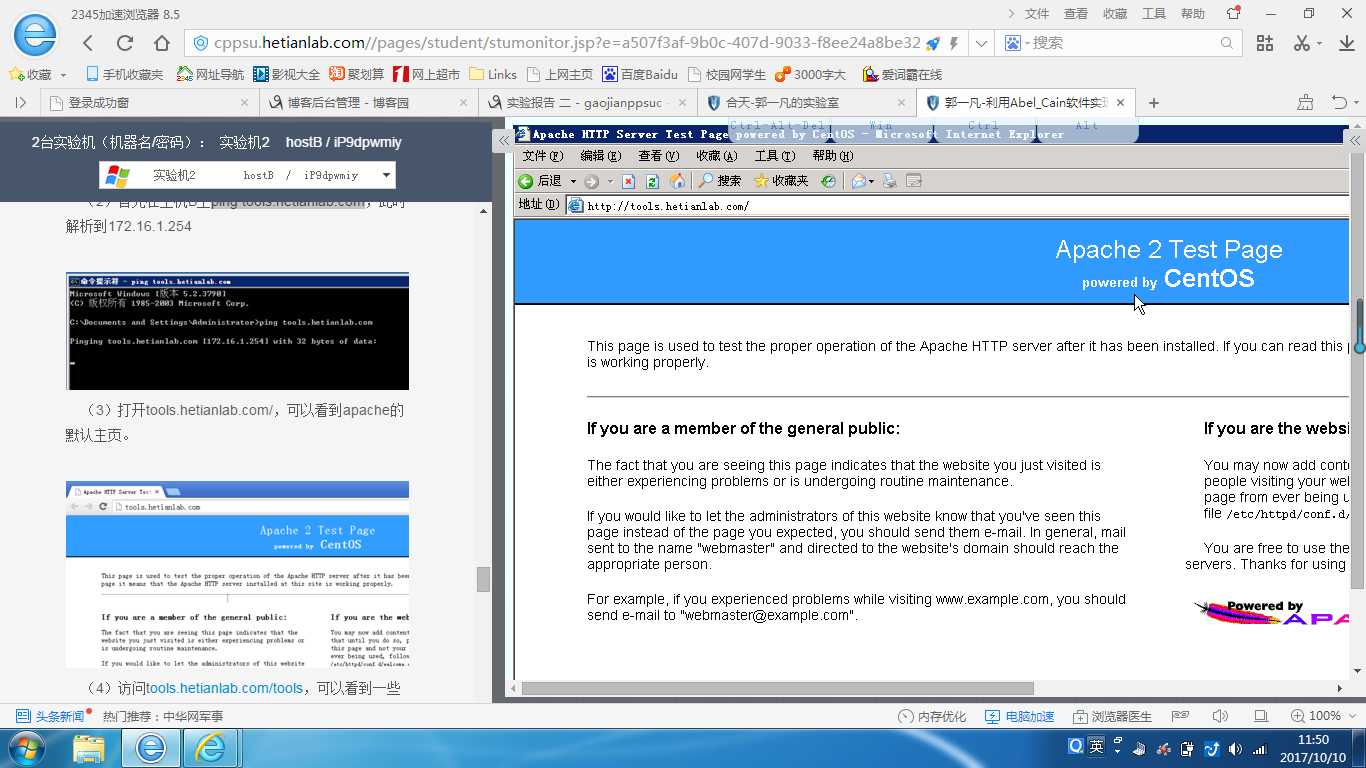Open the skin shirt icon in title bar
1366x768 pixels.
[1232, 14]
